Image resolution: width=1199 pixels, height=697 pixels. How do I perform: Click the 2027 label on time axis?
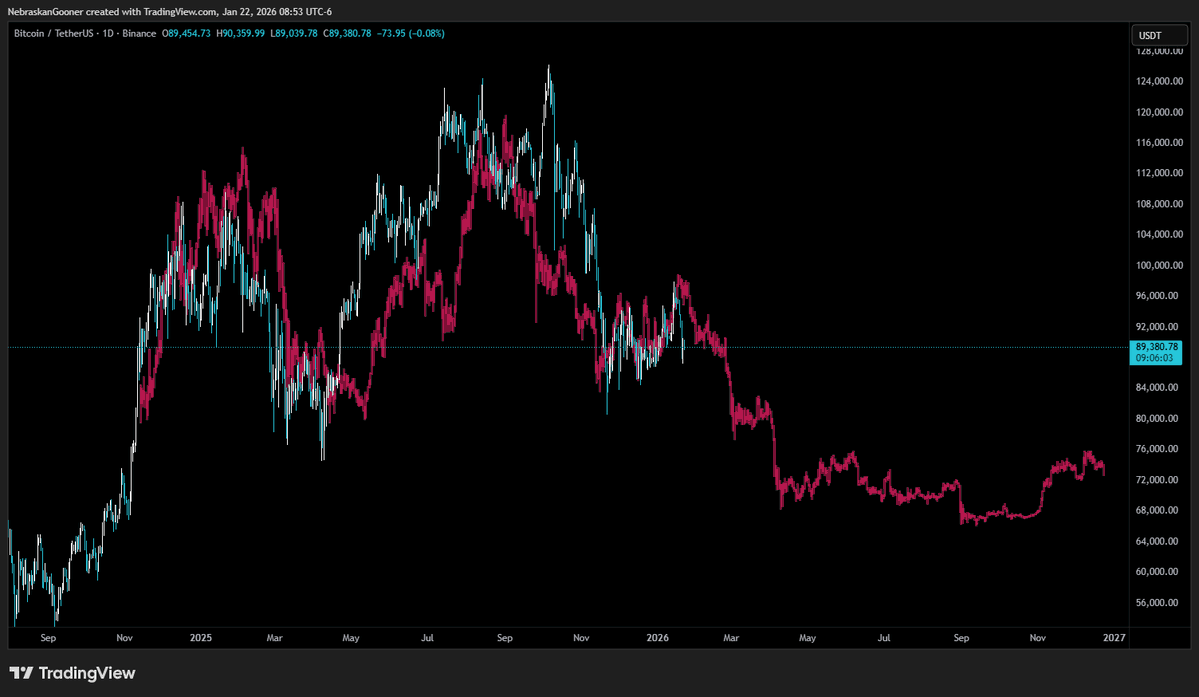(1114, 638)
